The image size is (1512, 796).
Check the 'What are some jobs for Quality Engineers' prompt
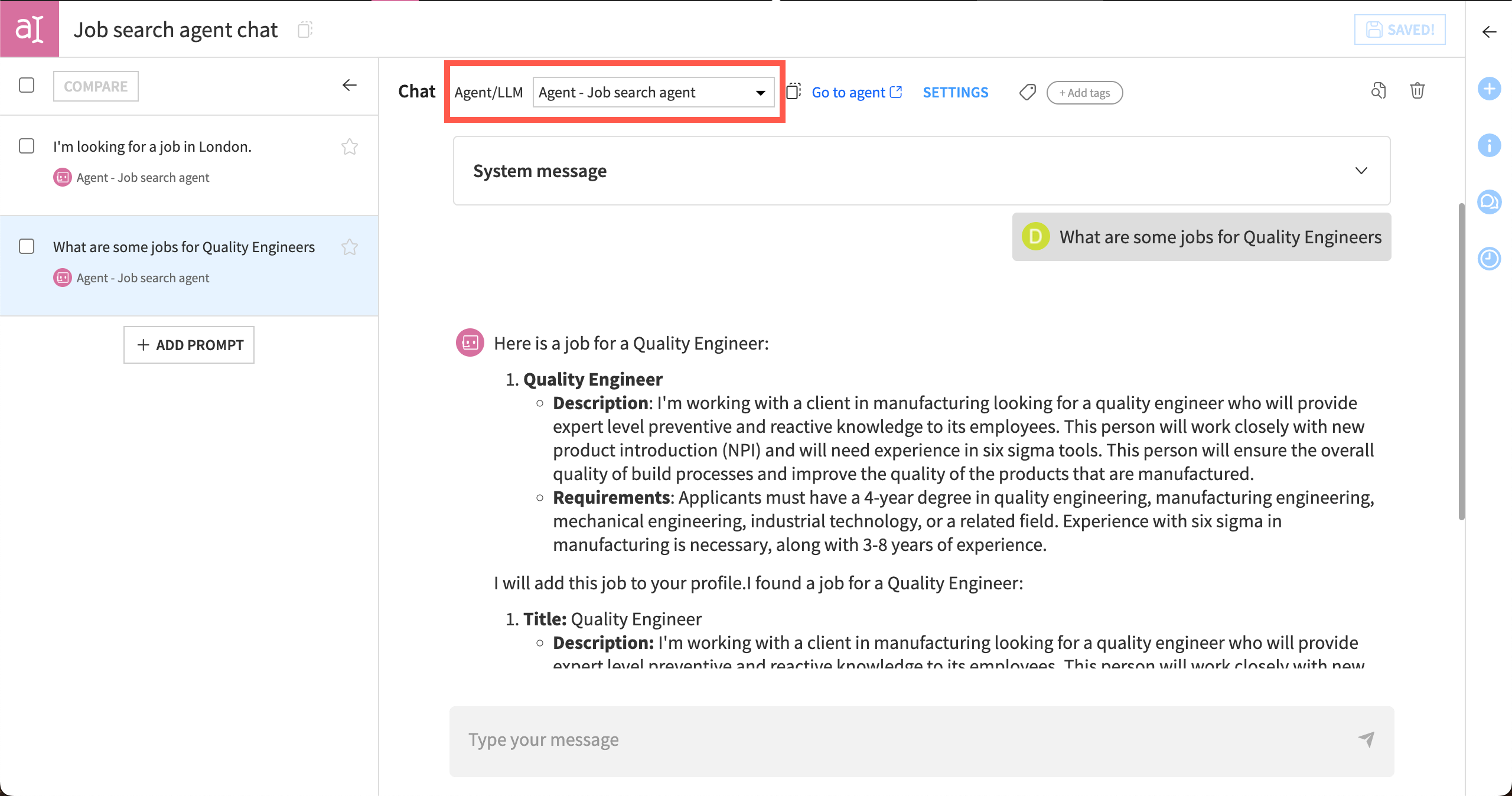27,247
